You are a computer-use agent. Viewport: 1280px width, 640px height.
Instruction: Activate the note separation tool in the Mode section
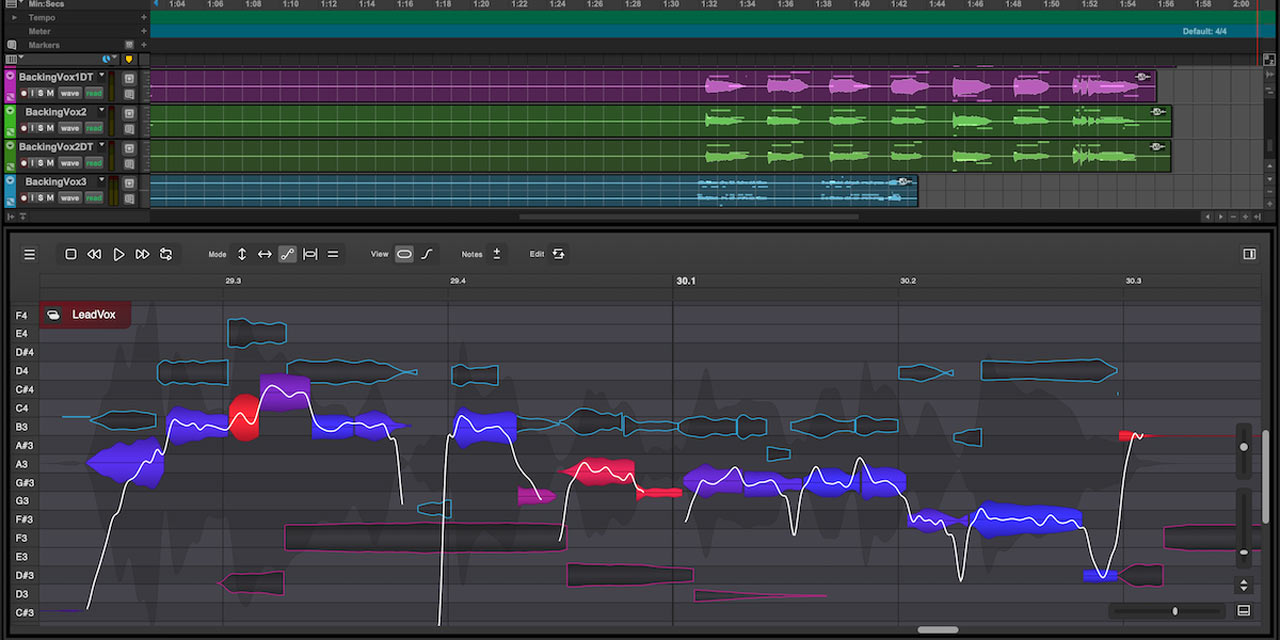tap(311, 253)
